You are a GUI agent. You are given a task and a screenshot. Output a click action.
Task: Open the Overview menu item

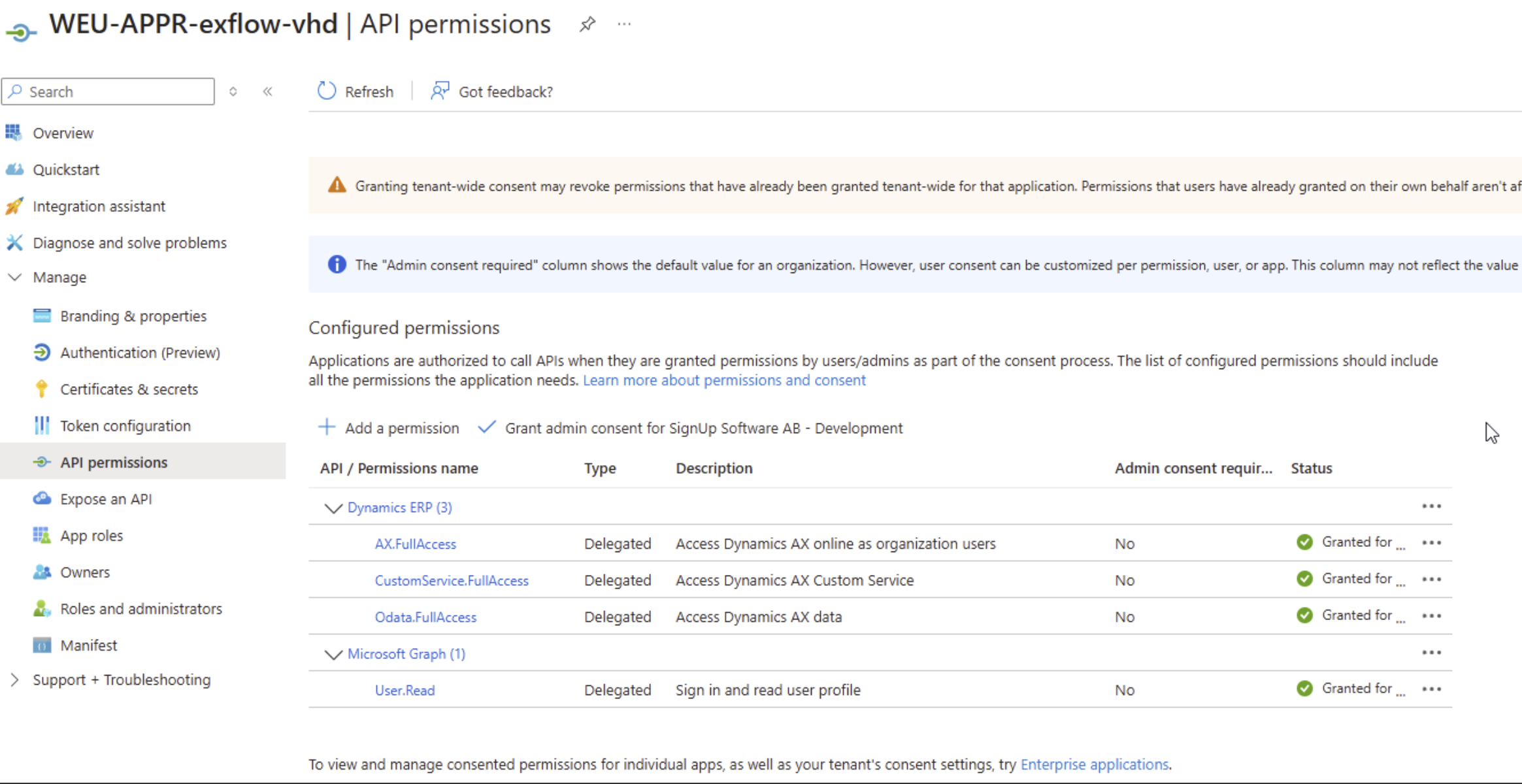[63, 133]
